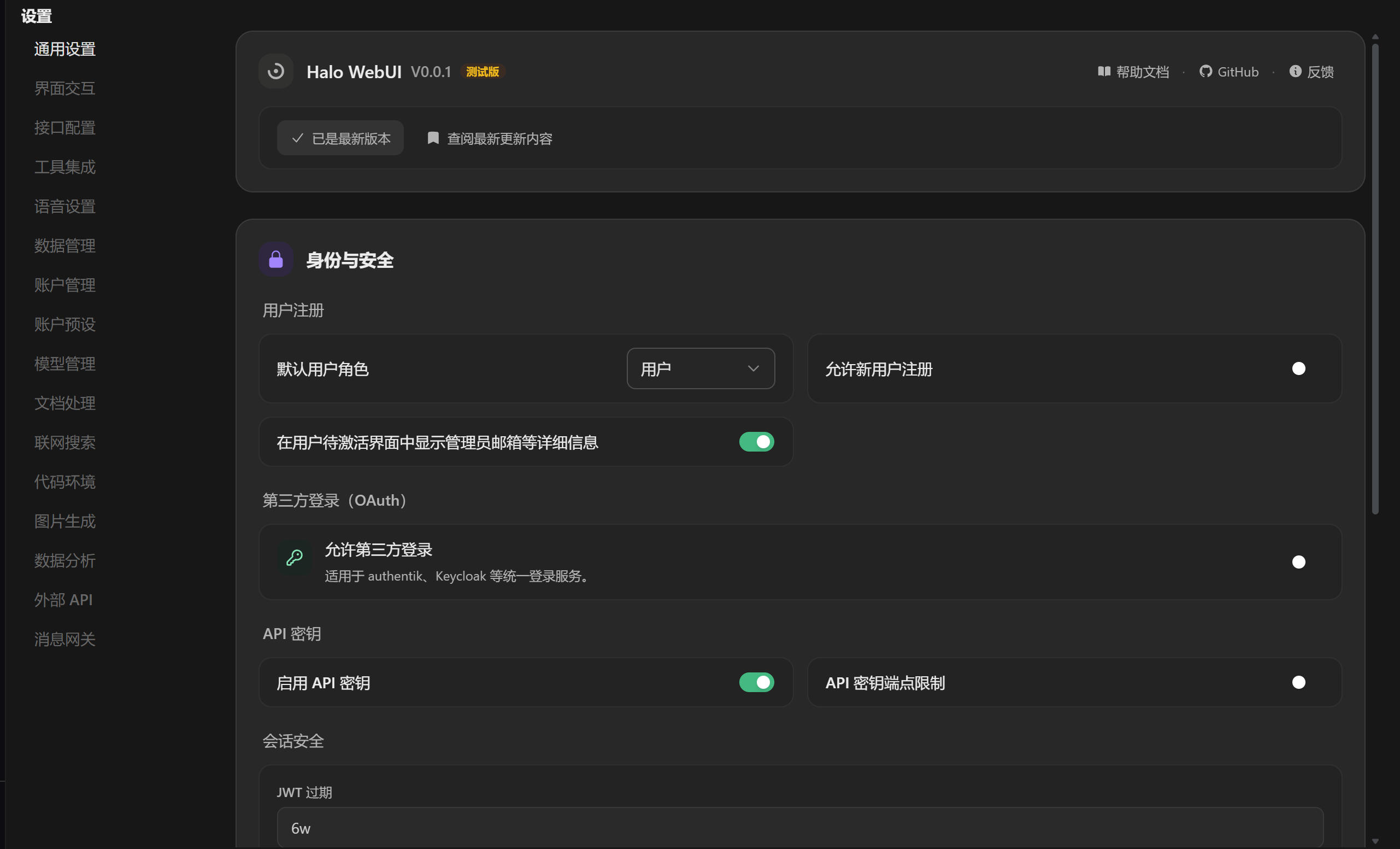Open 联网搜索 settings
The width and height of the screenshot is (1400, 849).
pyautogui.click(x=65, y=443)
